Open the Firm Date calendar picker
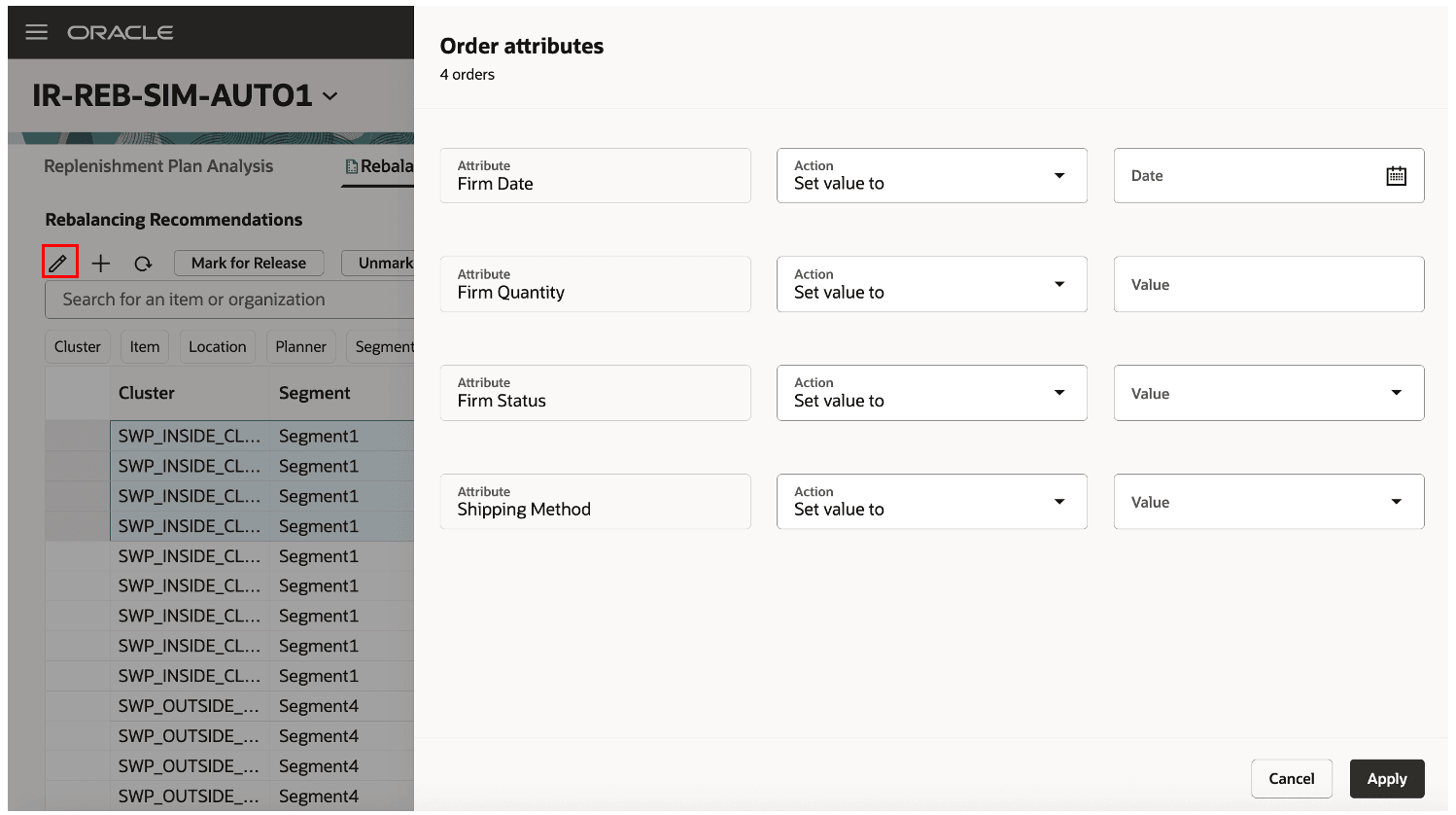Viewport: 1456px width, 815px height. coord(1396,176)
